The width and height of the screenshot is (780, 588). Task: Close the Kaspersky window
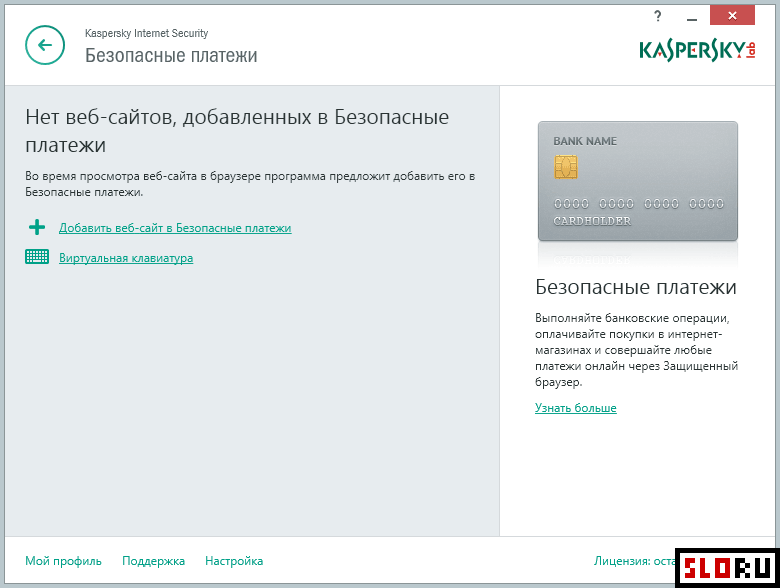click(732, 15)
